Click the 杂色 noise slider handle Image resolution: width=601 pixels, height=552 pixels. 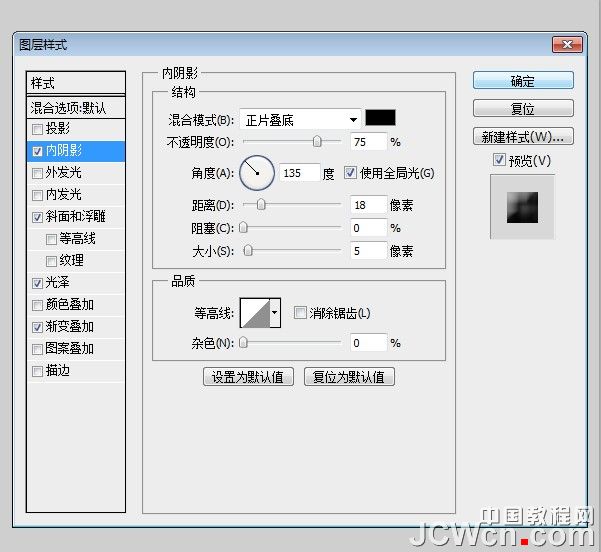point(243,342)
